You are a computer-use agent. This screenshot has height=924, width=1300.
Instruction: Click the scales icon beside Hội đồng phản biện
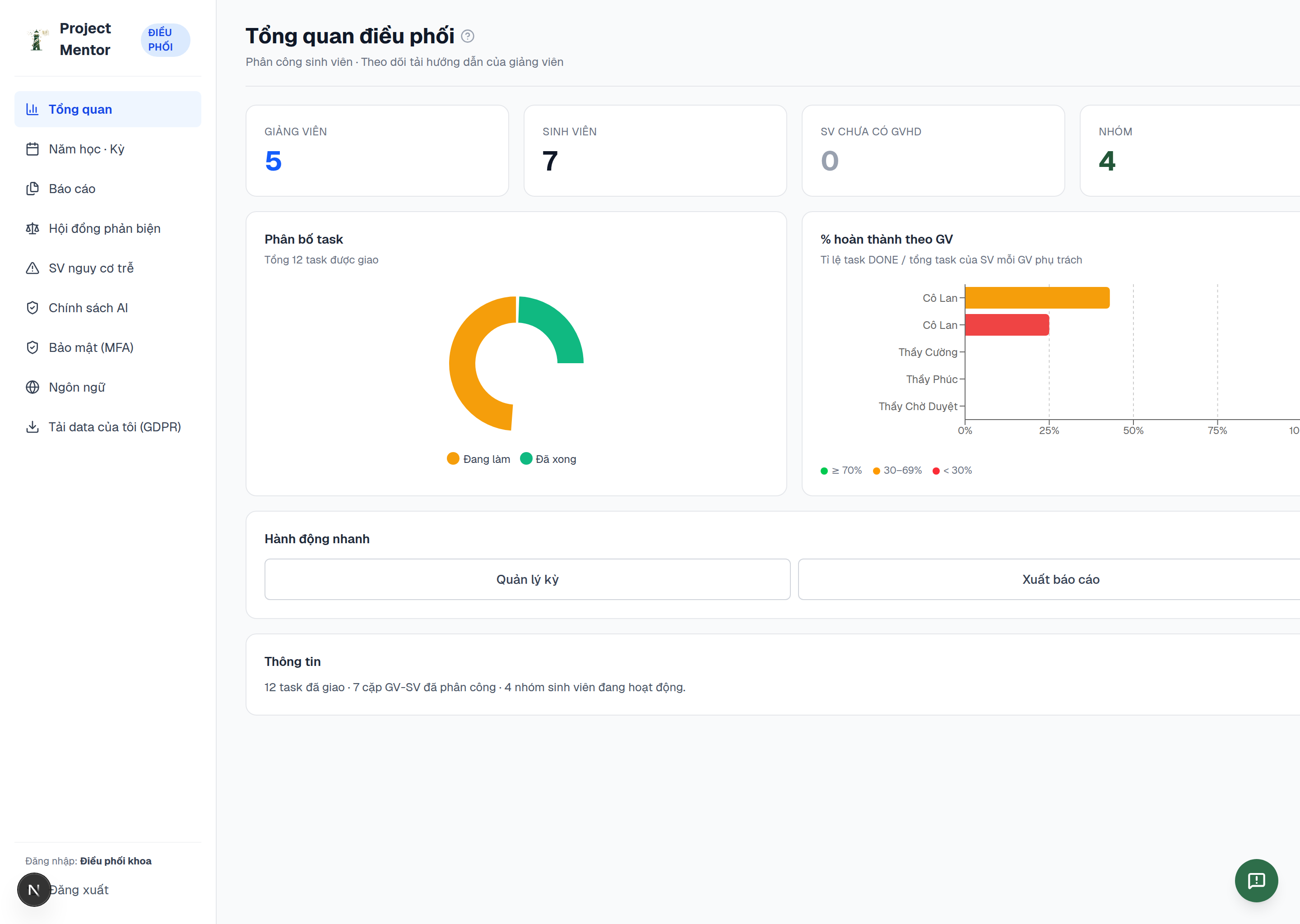click(x=32, y=229)
